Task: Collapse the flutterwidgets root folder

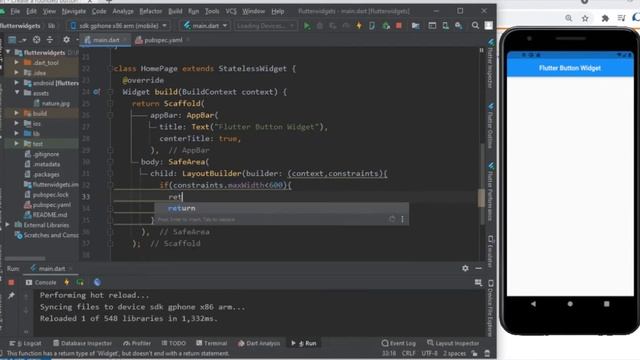Action: 8,52
